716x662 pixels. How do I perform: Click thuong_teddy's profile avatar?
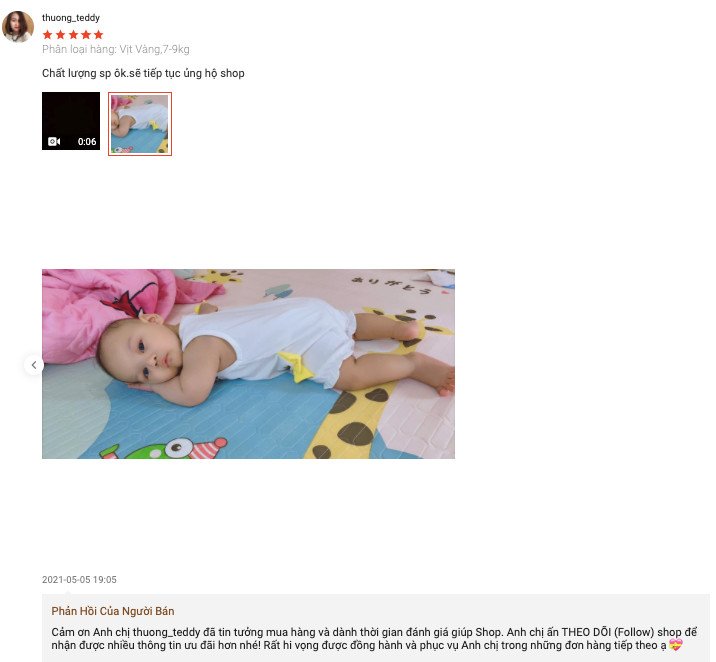point(18,27)
